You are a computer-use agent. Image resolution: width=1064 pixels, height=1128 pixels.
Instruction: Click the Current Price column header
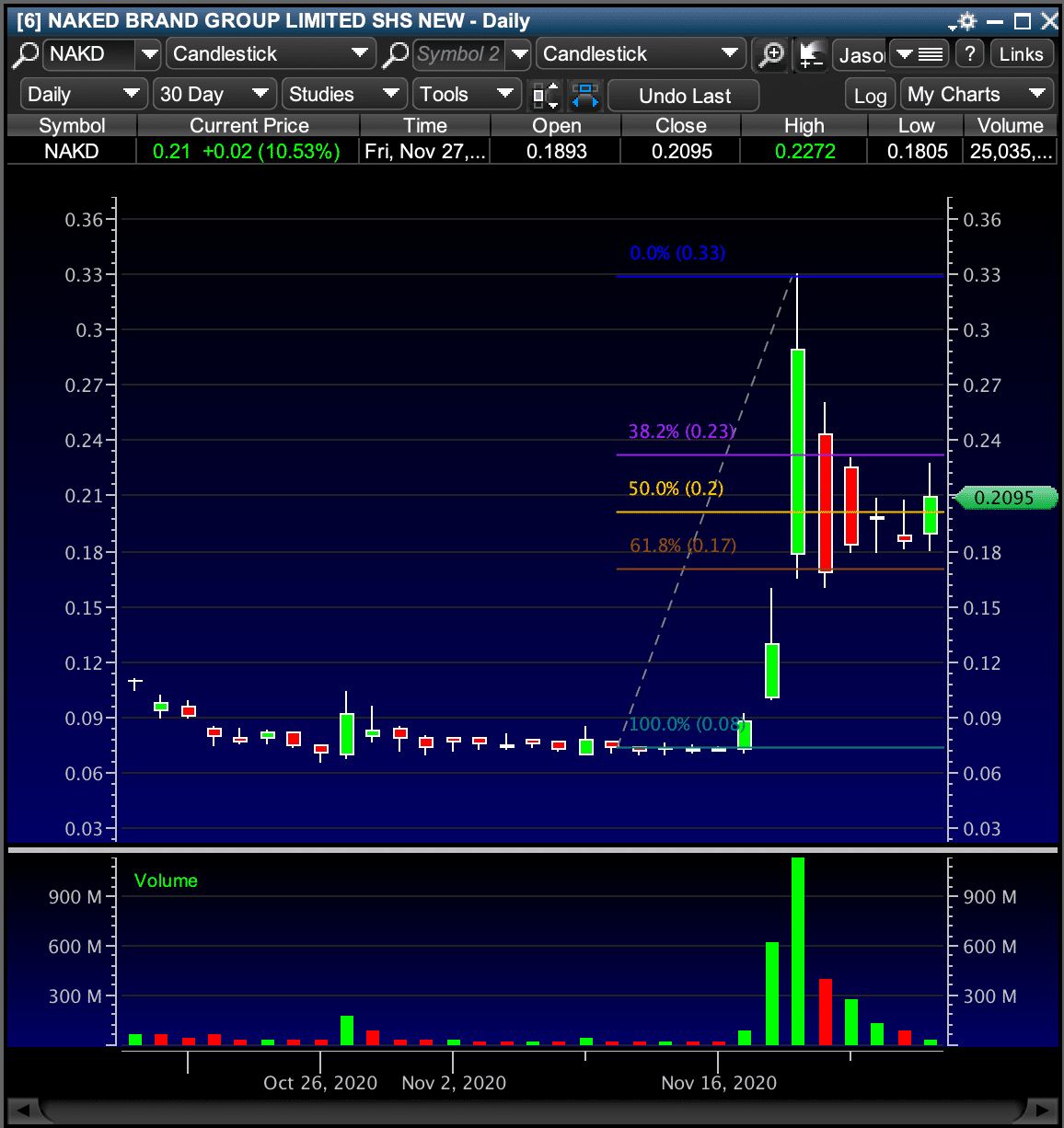[249, 125]
